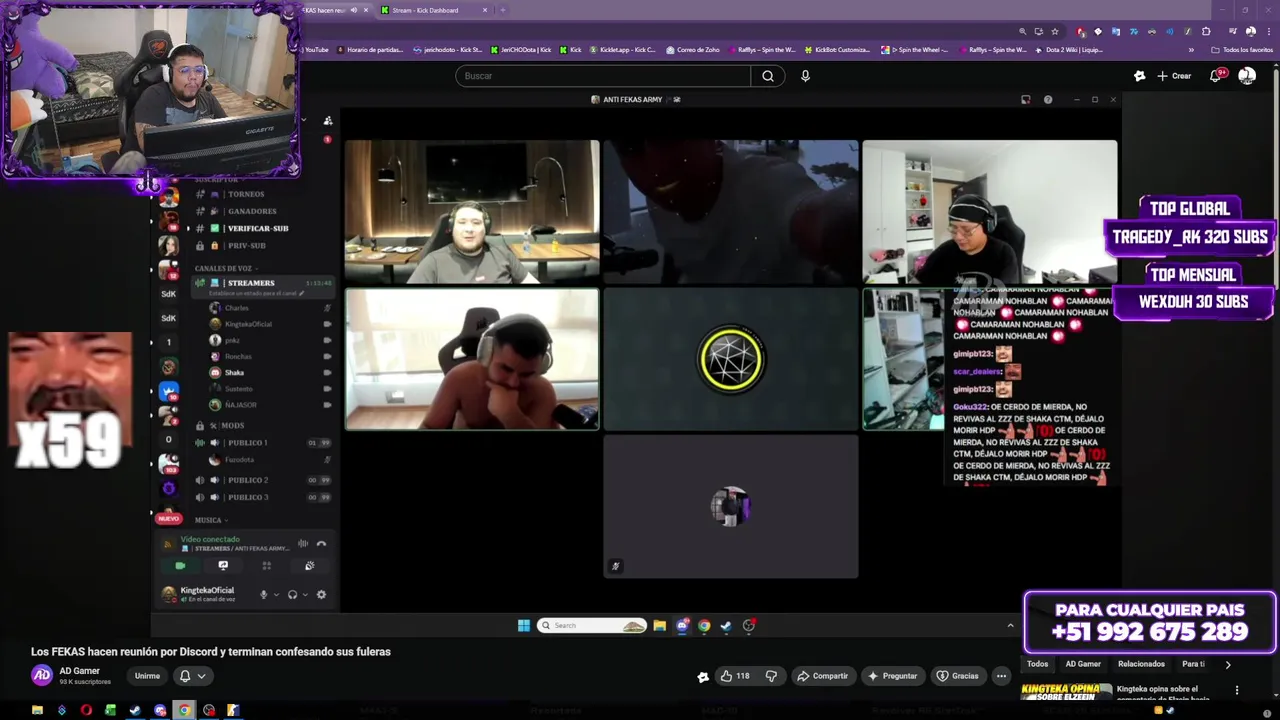Open the Dota 2 Wiki Liquipedia bookmark

(1069, 50)
